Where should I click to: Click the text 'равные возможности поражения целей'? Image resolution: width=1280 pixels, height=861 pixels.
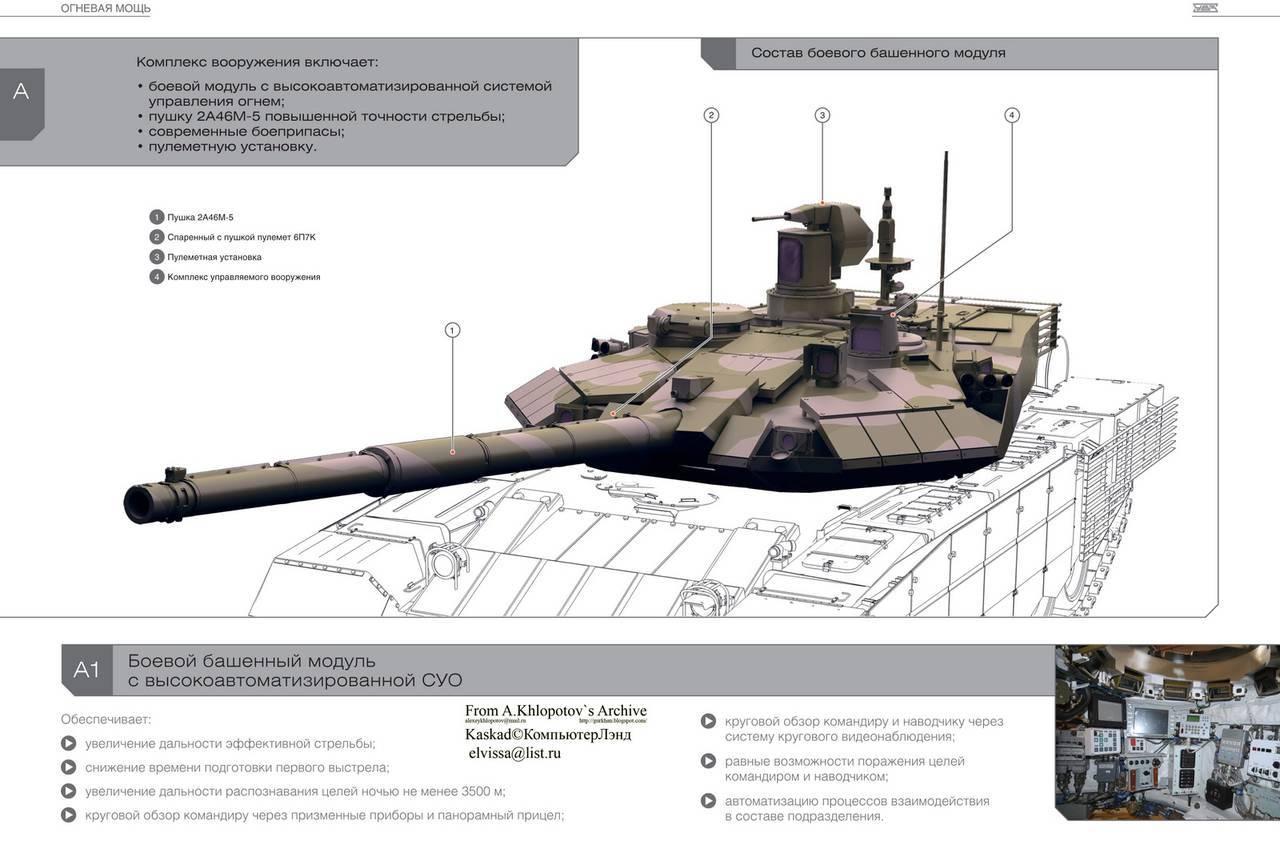pos(845,761)
